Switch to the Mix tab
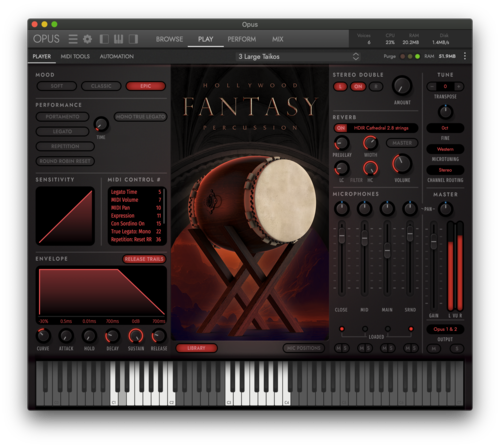500x447 pixels. [x=277, y=39]
